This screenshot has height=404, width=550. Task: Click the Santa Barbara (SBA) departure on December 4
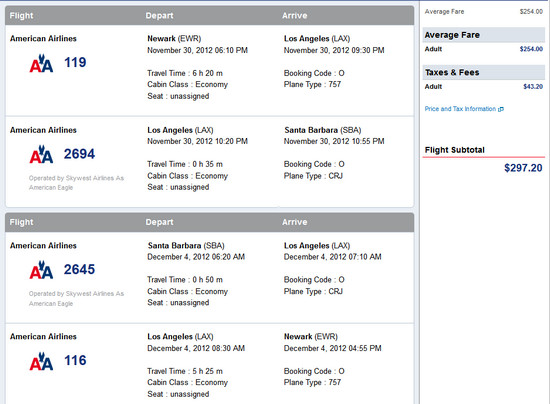(x=186, y=245)
